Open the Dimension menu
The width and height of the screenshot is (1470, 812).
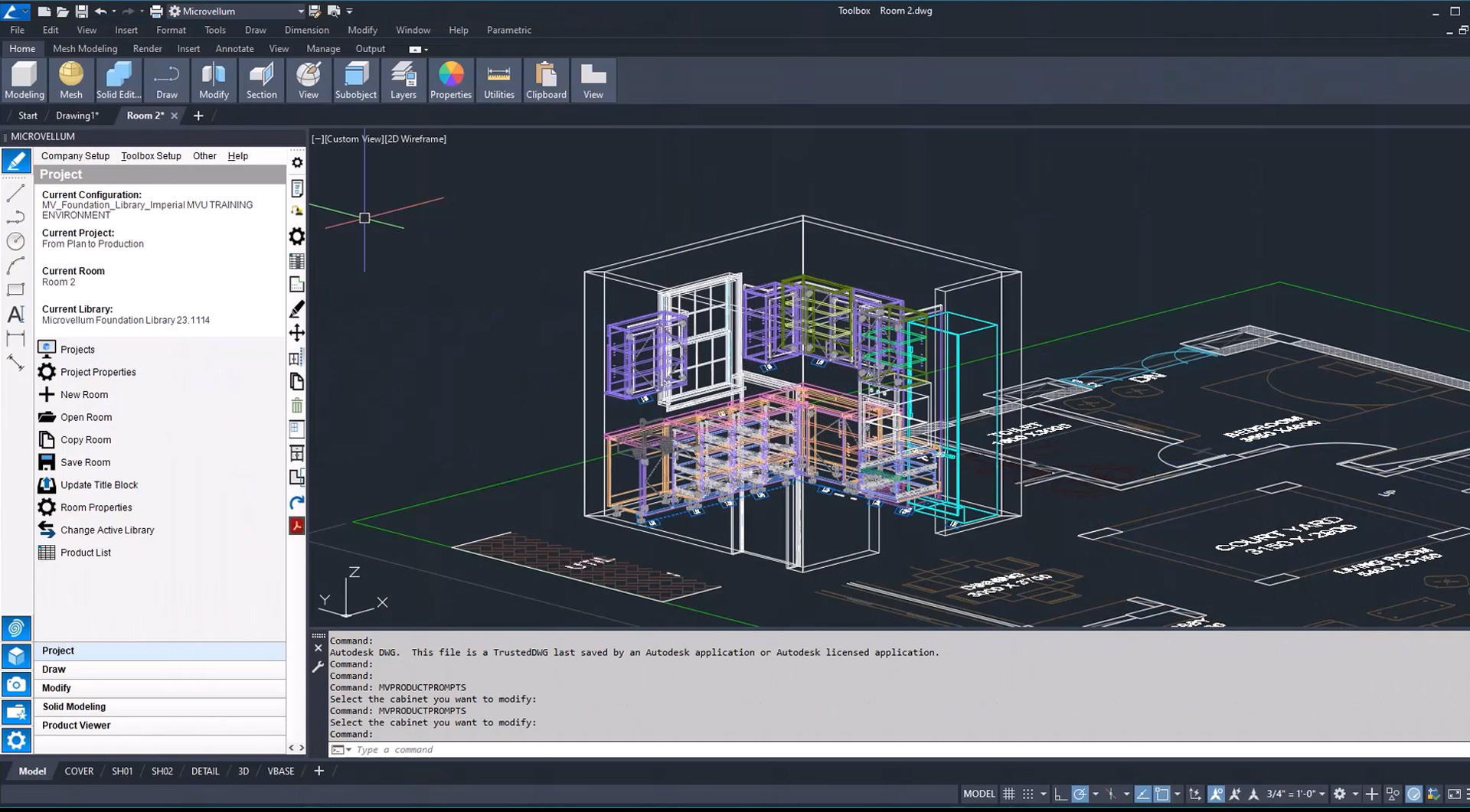[306, 30]
